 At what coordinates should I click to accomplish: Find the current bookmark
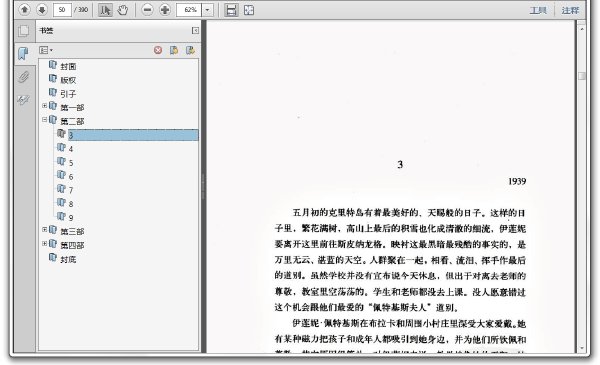pos(190,50)
